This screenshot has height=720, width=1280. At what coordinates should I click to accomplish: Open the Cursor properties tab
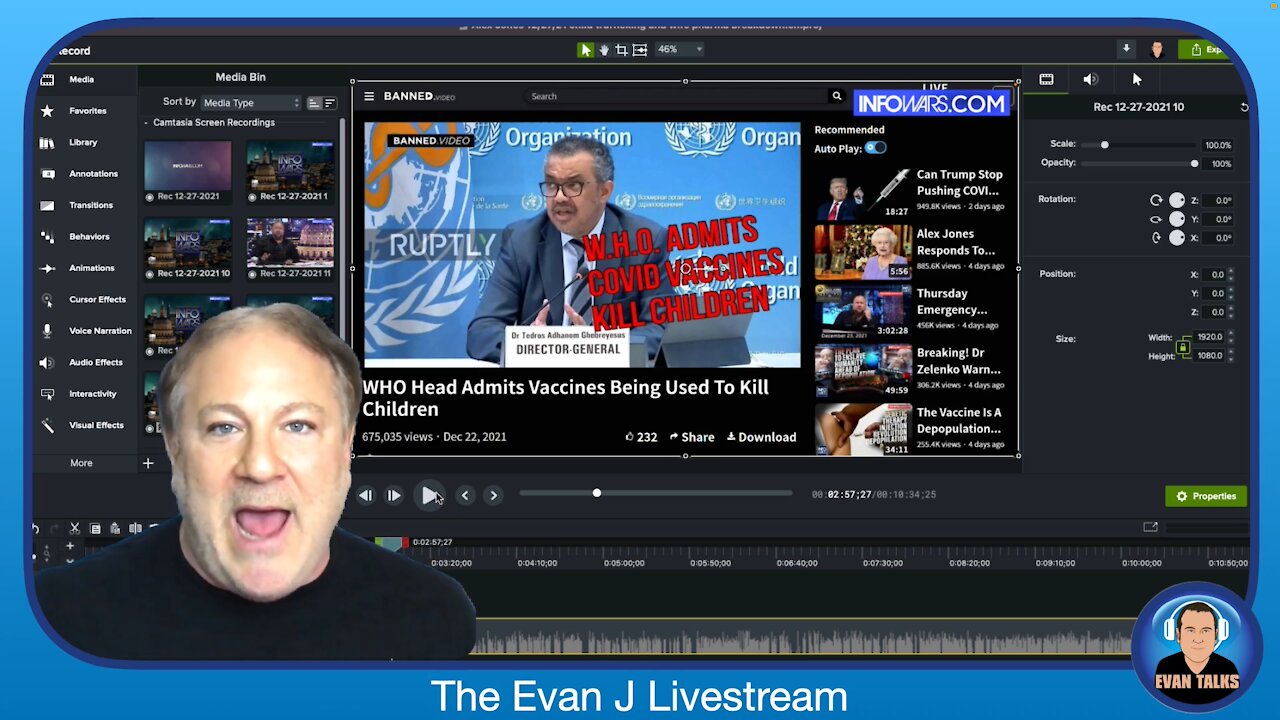[1137, 79]
